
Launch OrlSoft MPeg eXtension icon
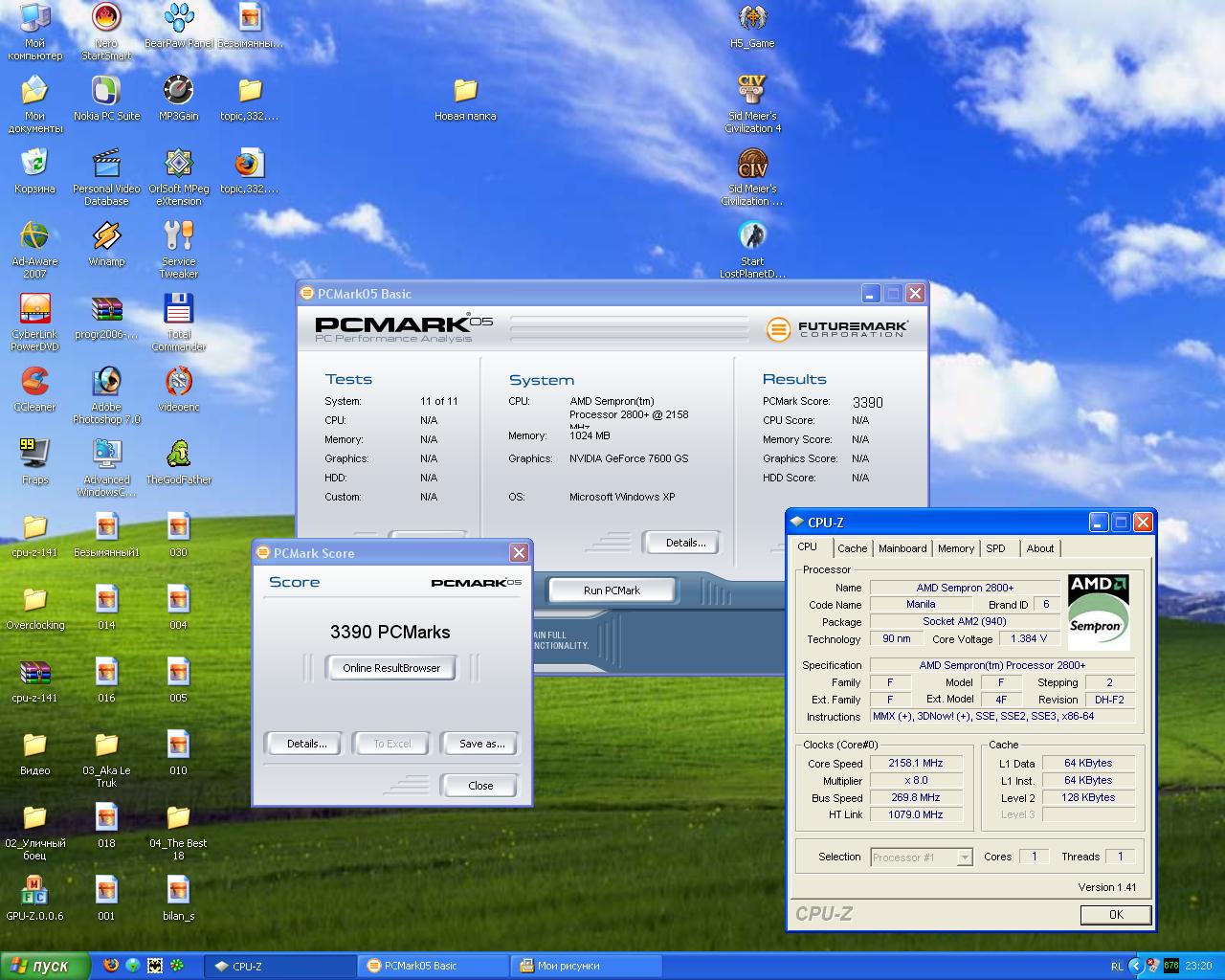point(178,177)
